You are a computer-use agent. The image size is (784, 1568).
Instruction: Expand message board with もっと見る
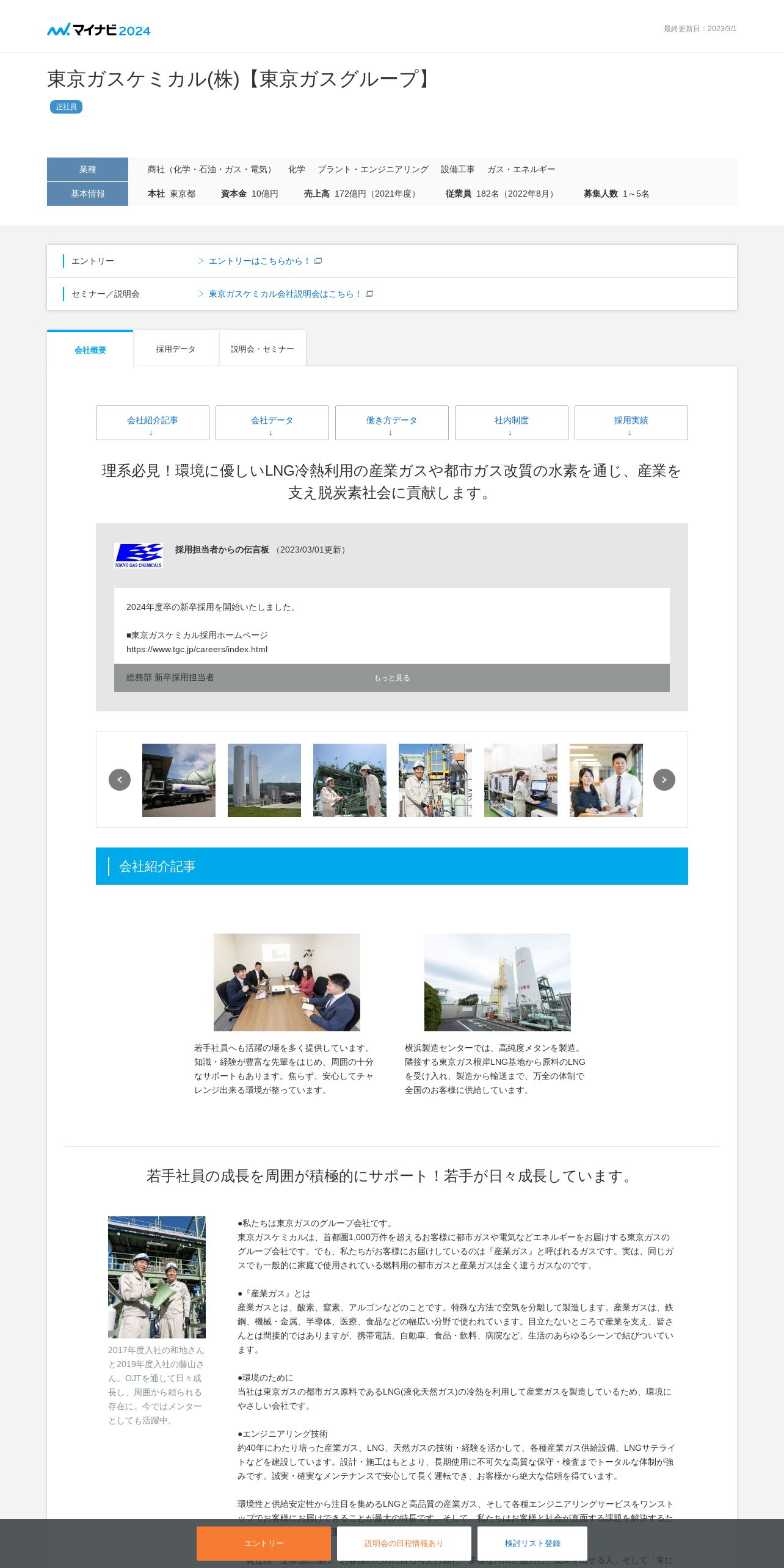click(x=392, y=678)
